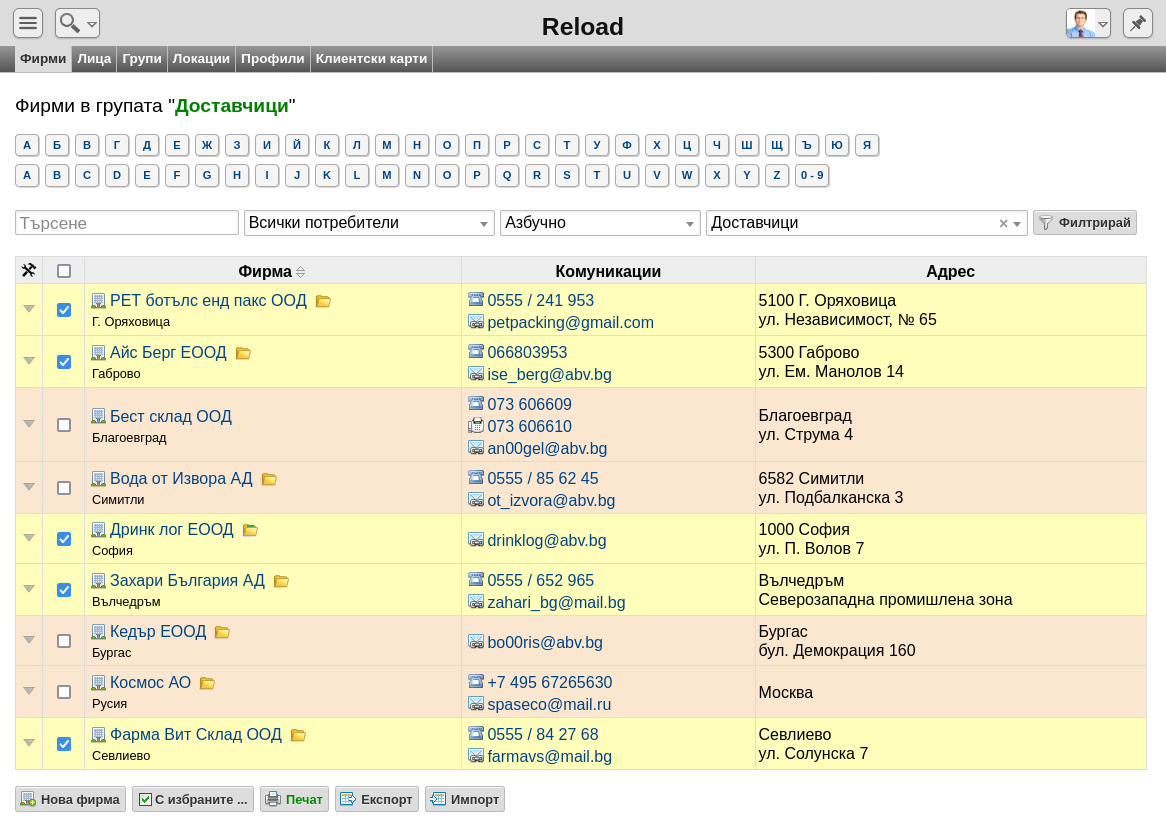Open folder icon next to Айс Берг ЕООД
1166x832 pixels.
(x=243, y=353)
